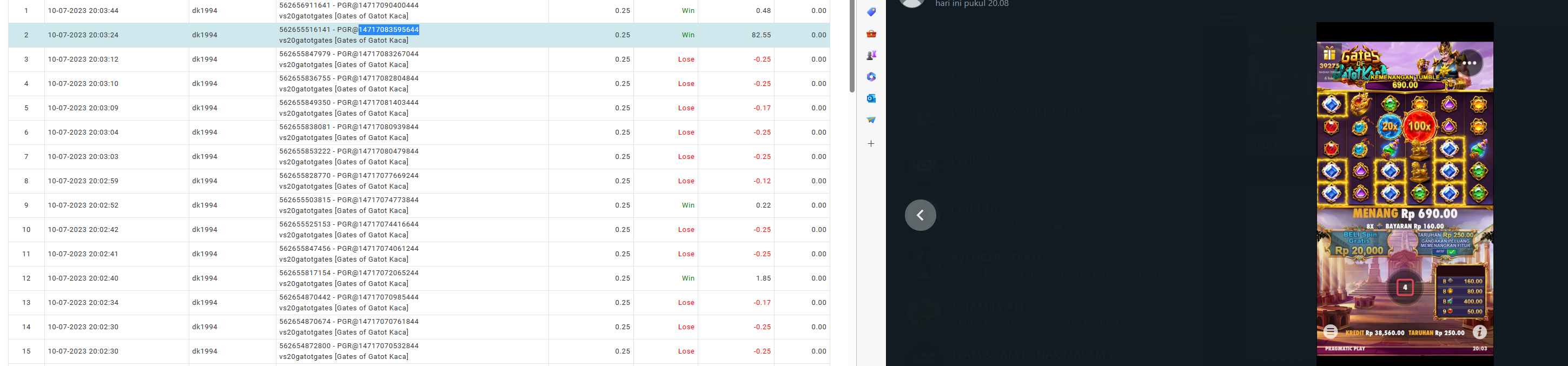
Task: Select timestamp 10-07-2023 20:03:24
Action: (83, 35)
